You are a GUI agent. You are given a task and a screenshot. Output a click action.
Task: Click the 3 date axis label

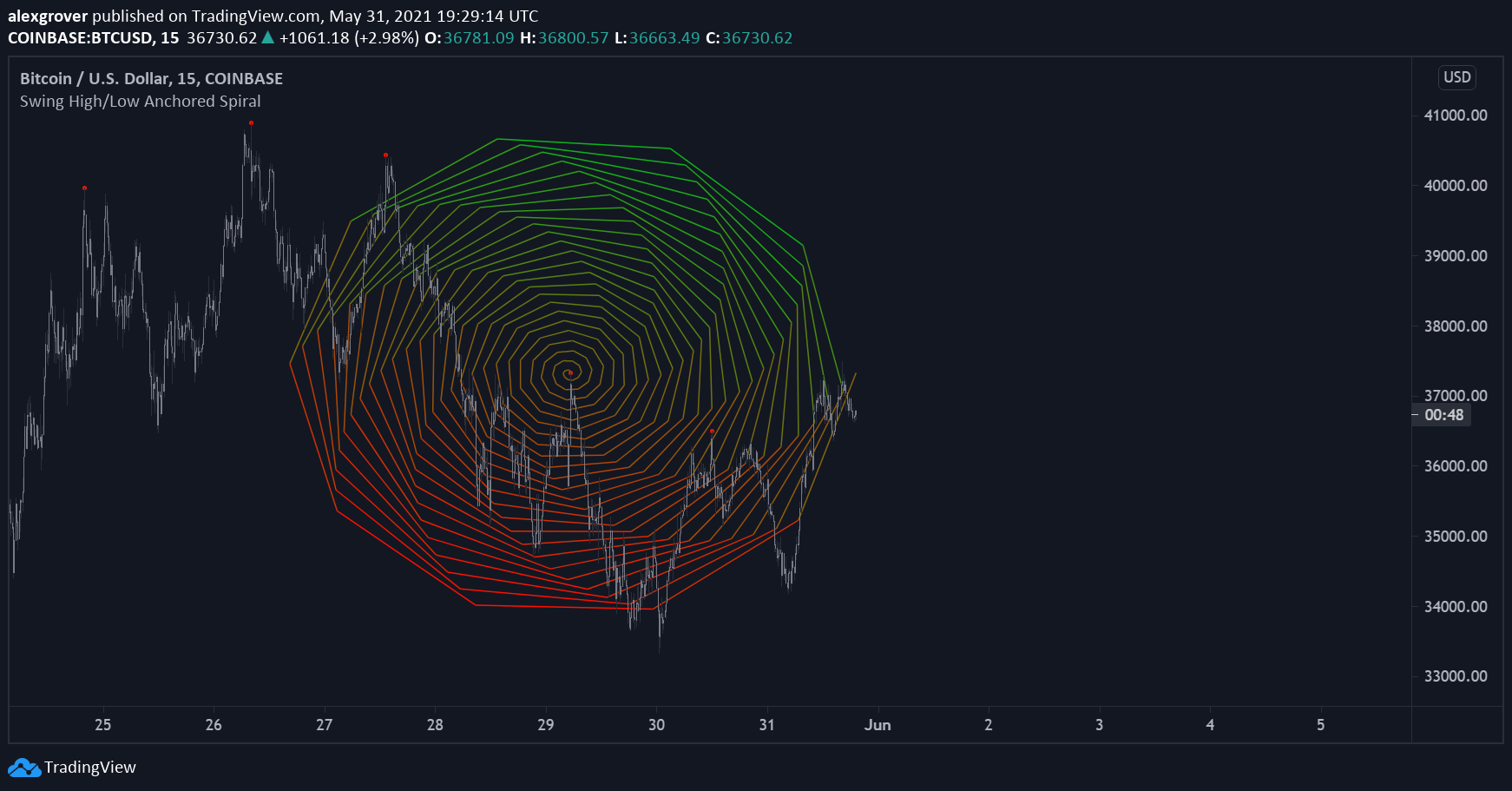click(1100, 725)
